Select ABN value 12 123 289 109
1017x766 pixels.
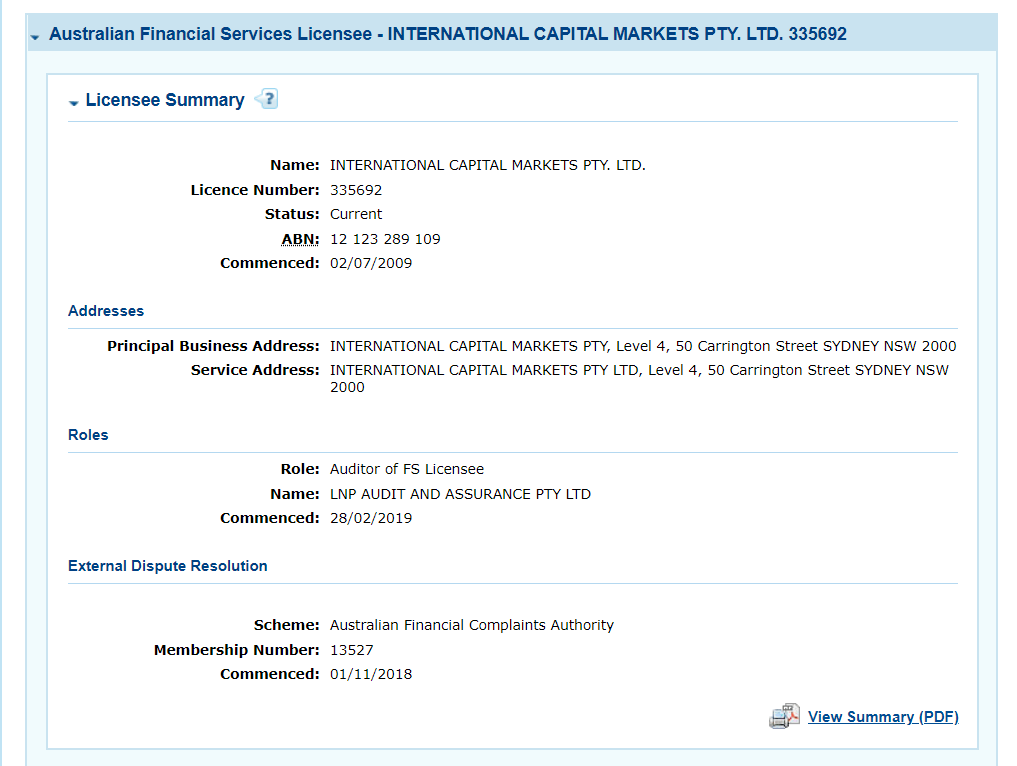click(385, 239)
